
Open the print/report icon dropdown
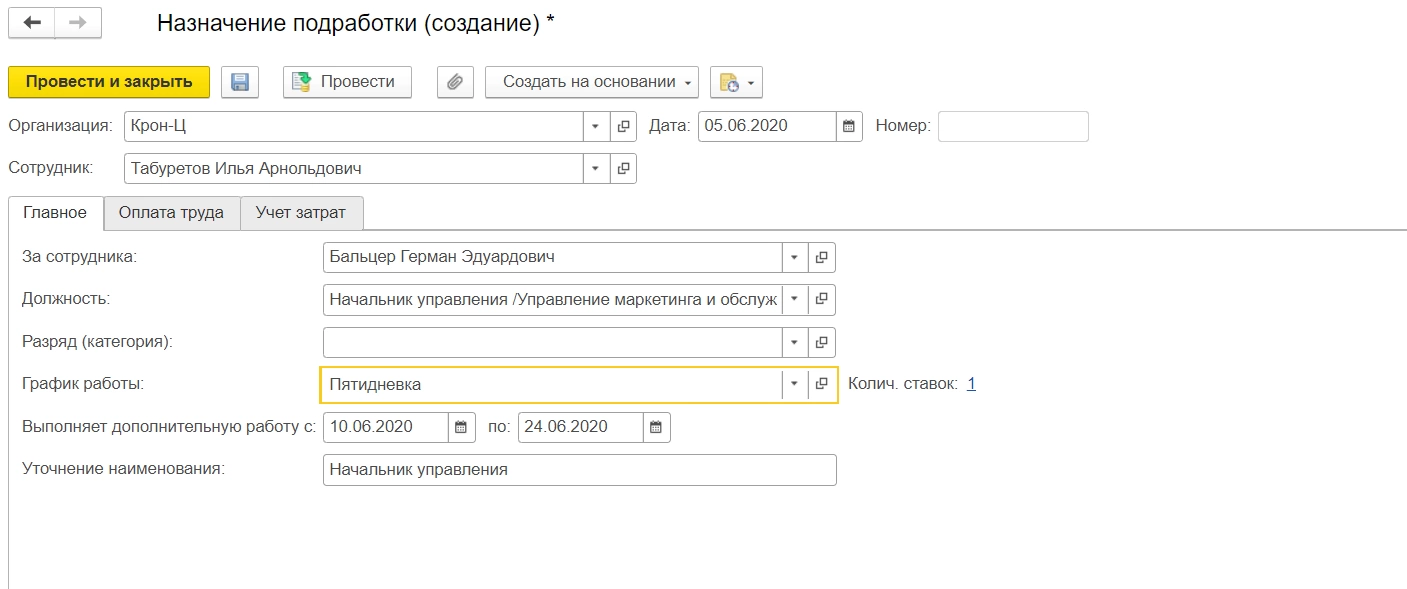coord(736,82)
